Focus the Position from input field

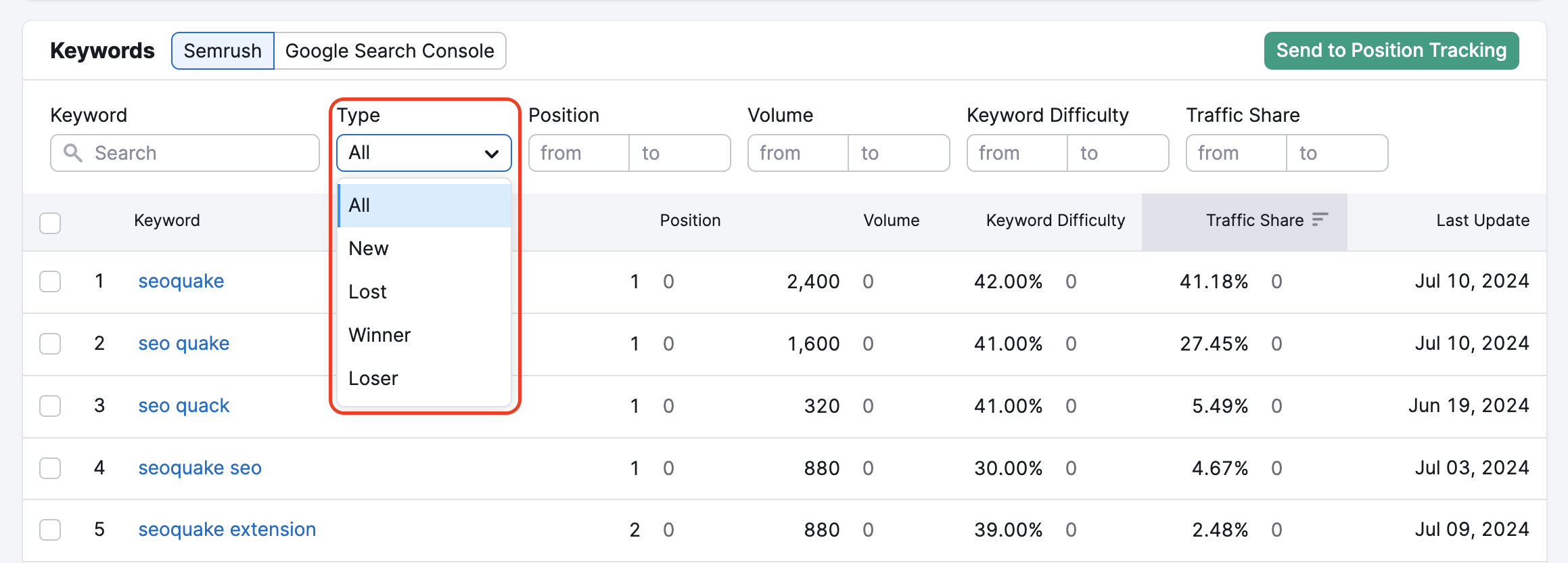click(x=579, y=153)
